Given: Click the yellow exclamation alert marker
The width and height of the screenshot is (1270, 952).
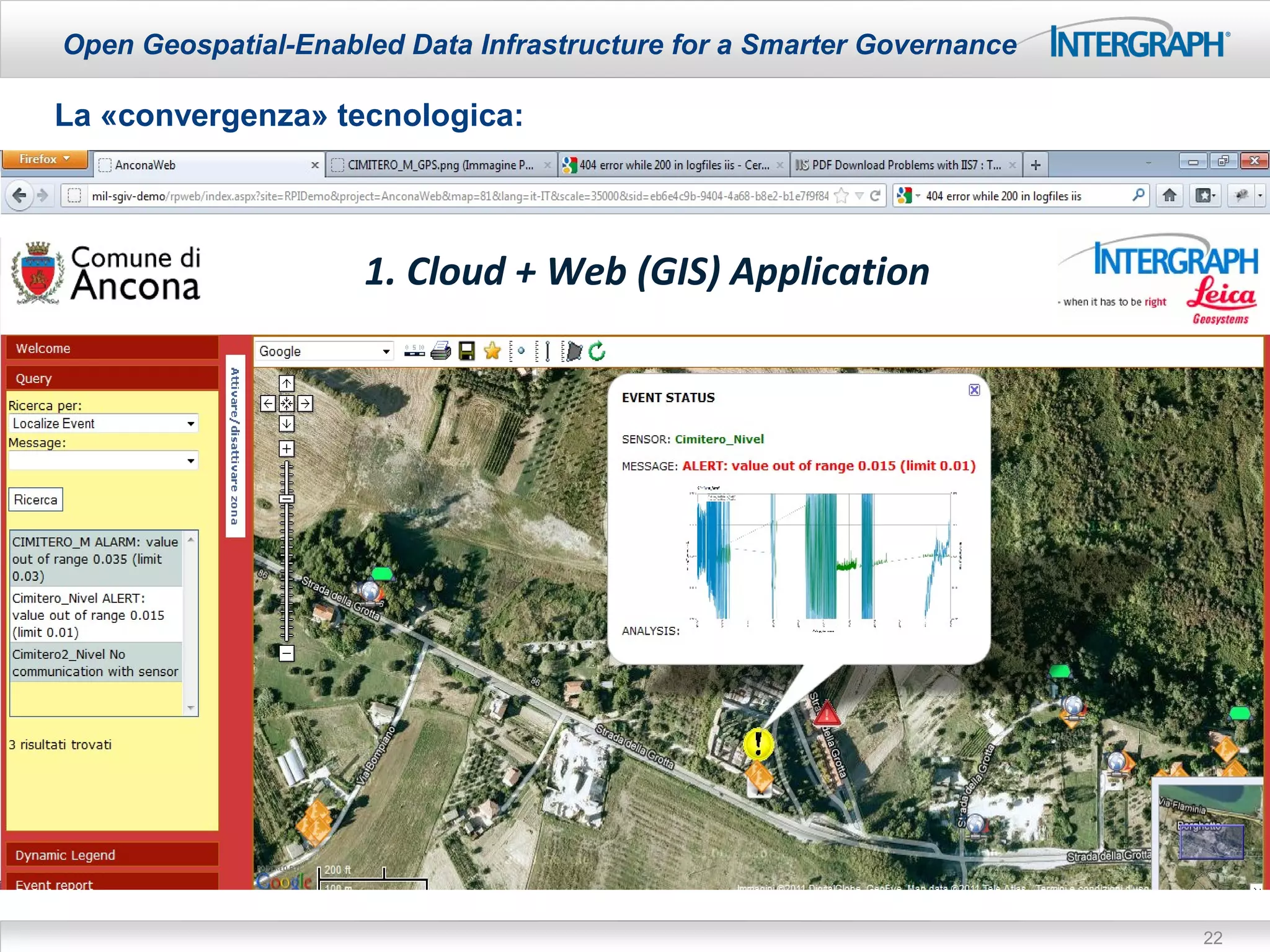Looking at the screenshot, I should click(x=758, y=743).
